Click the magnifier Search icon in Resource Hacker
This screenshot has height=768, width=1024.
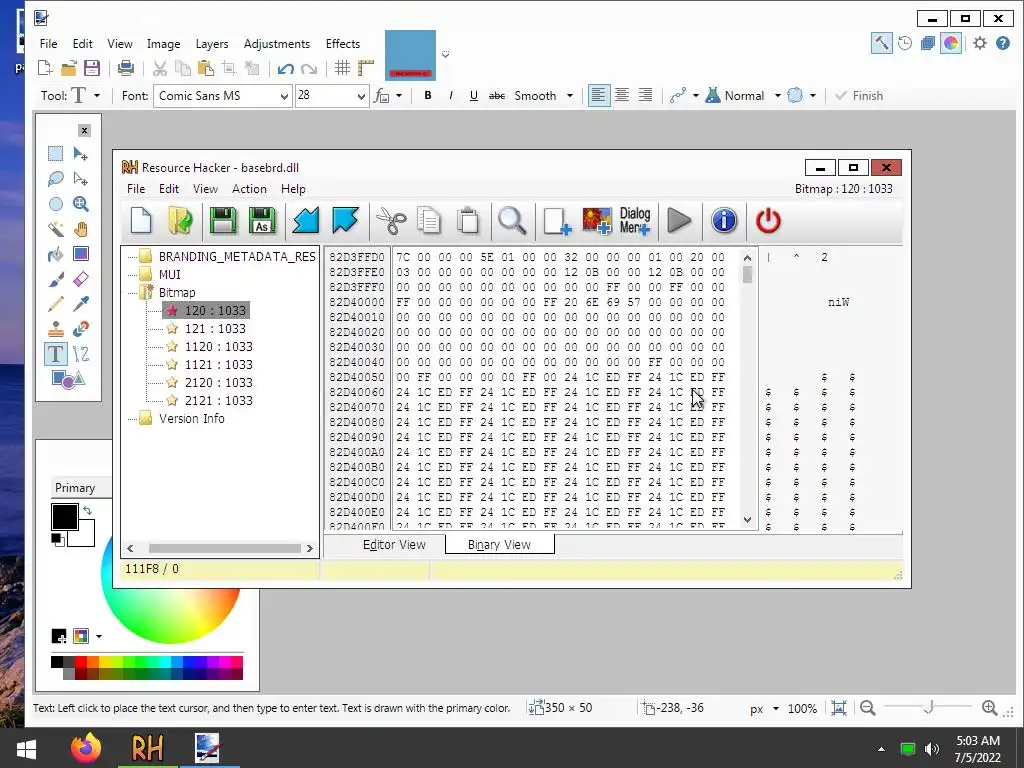tap(512, 221)
